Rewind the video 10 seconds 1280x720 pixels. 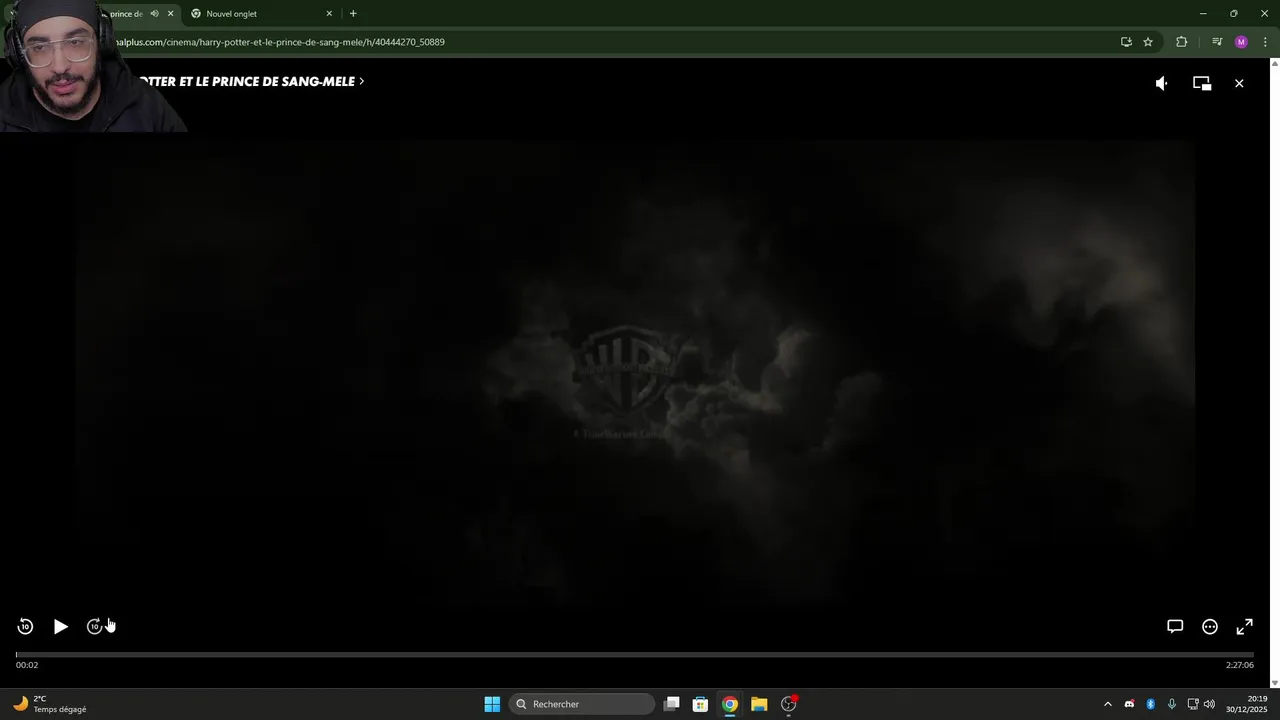(x=26, y=627)
